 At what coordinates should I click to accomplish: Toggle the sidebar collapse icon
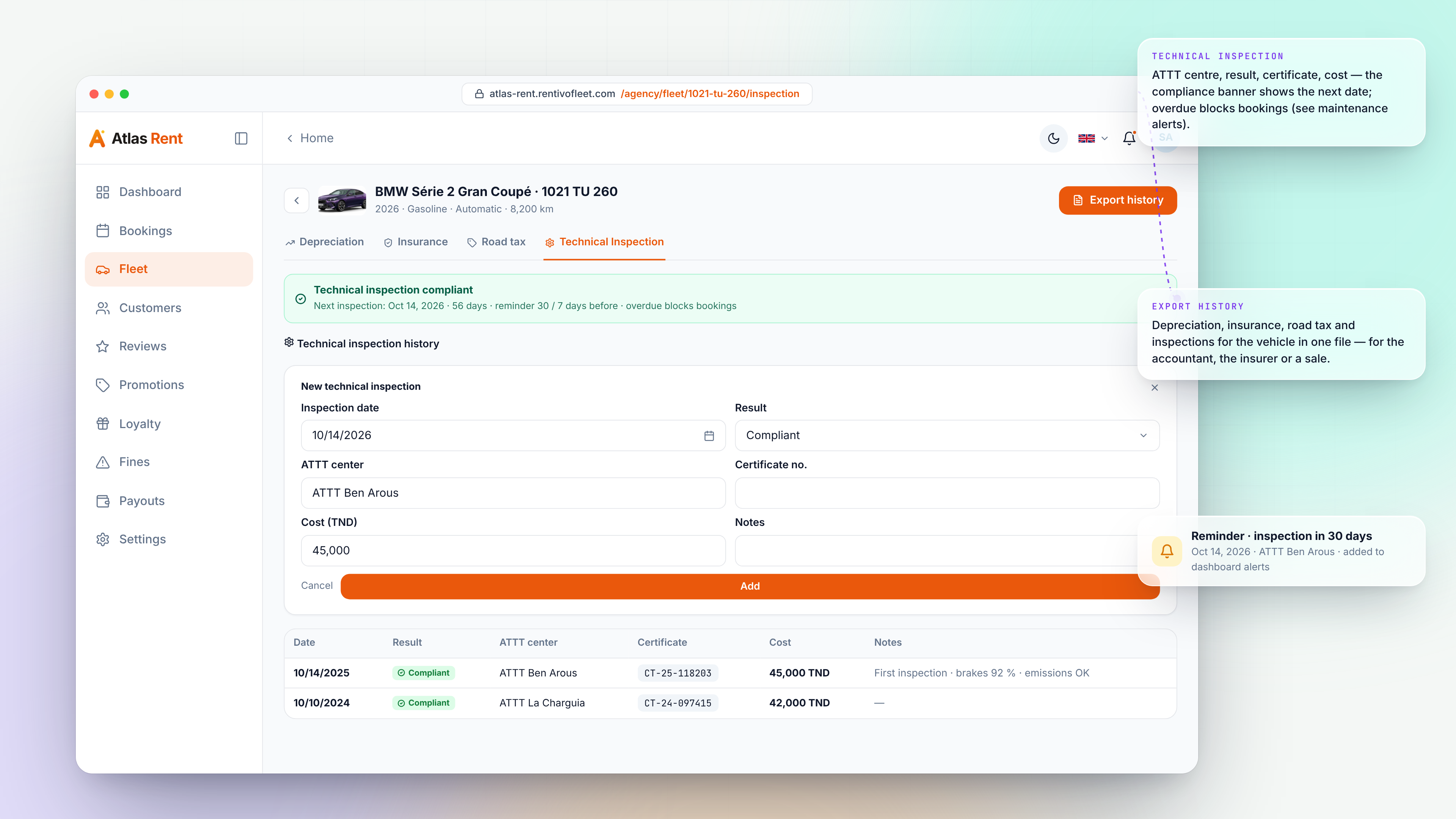coord(241,138)
